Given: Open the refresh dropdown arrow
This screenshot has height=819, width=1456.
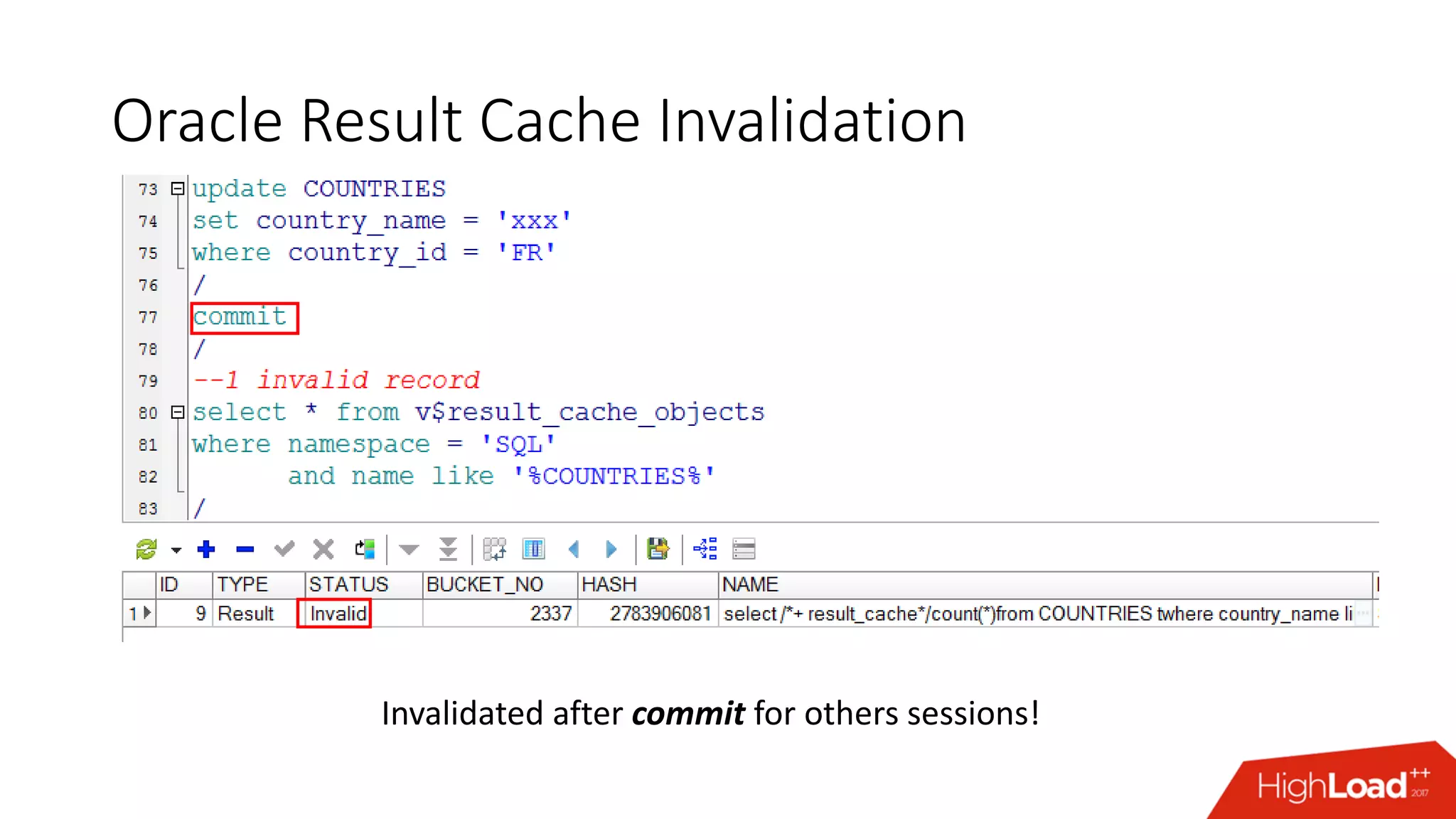Looking at the screenshot, I should tap(176, 550).
